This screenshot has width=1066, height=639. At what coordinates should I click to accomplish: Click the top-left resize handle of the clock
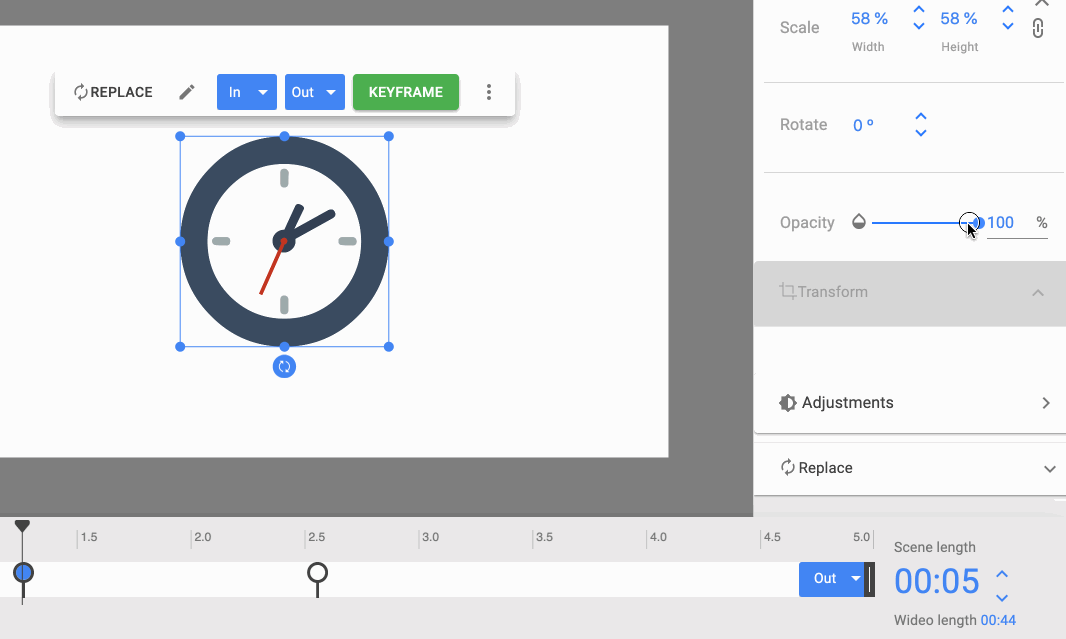pos(180,137)
